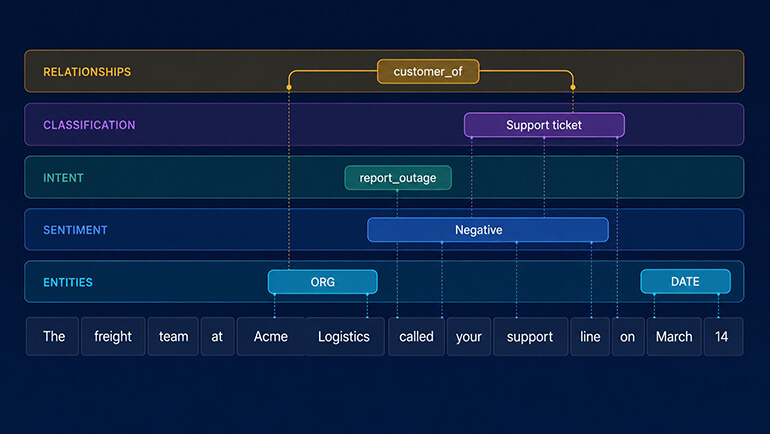Click the token 'support'
The height and width of the screenshot is (434, 770).
[530, 336]
